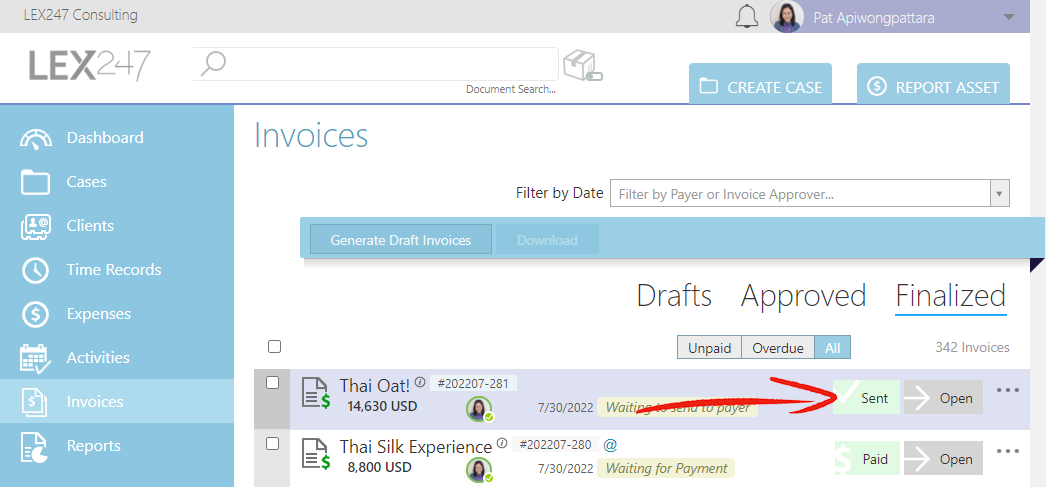Switch to the Drafts tab
1046x487 pixels.
point(674,296)
